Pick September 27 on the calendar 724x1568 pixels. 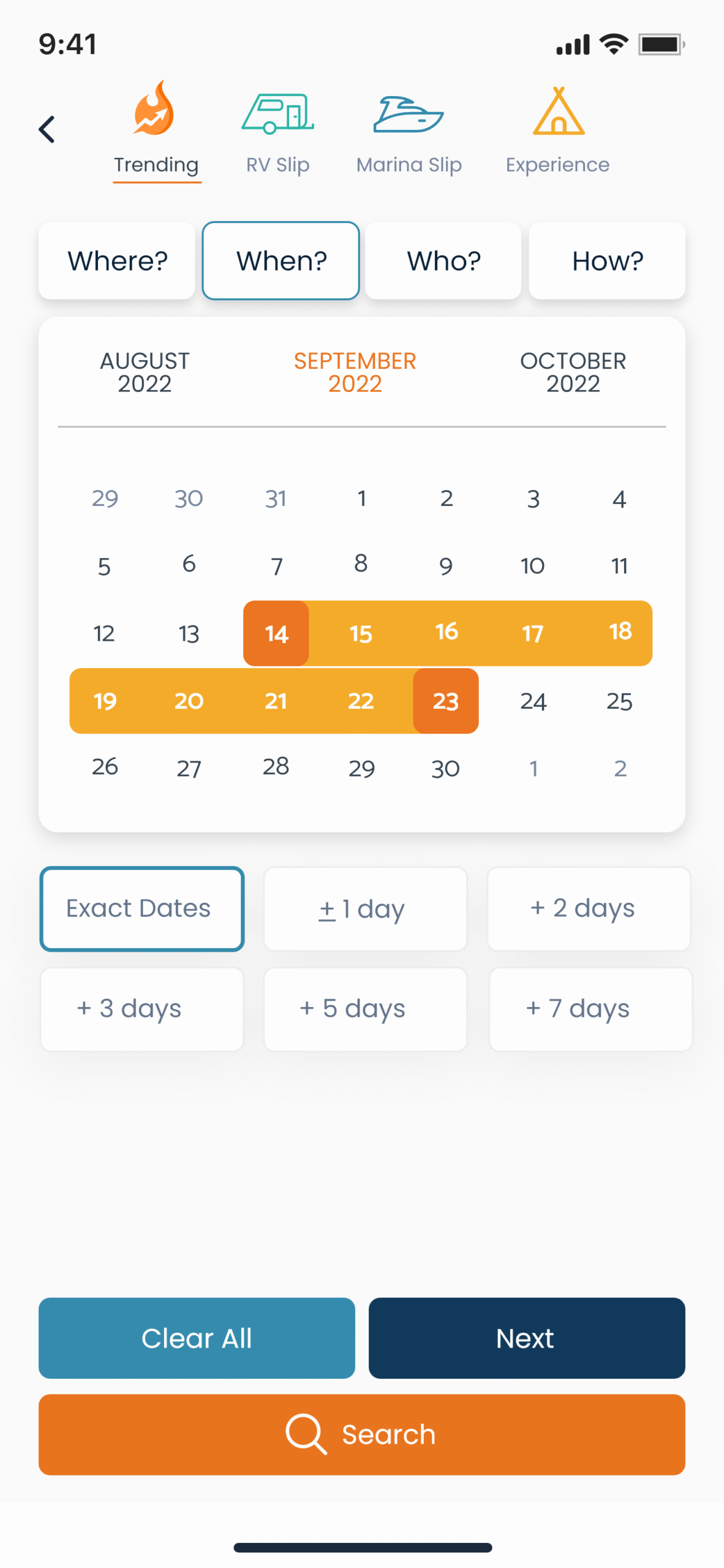click(x=189, y=768)
